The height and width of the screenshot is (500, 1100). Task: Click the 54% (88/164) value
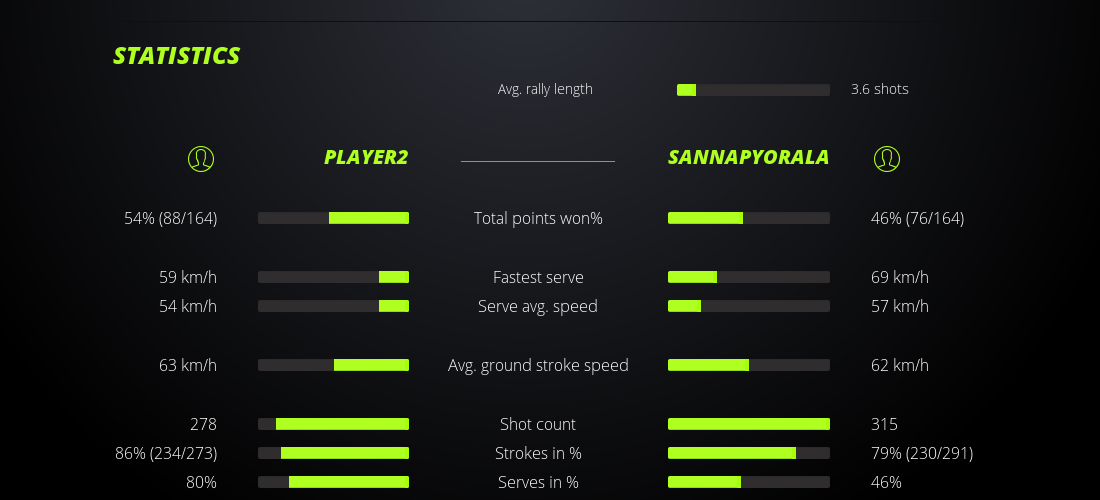171,218
